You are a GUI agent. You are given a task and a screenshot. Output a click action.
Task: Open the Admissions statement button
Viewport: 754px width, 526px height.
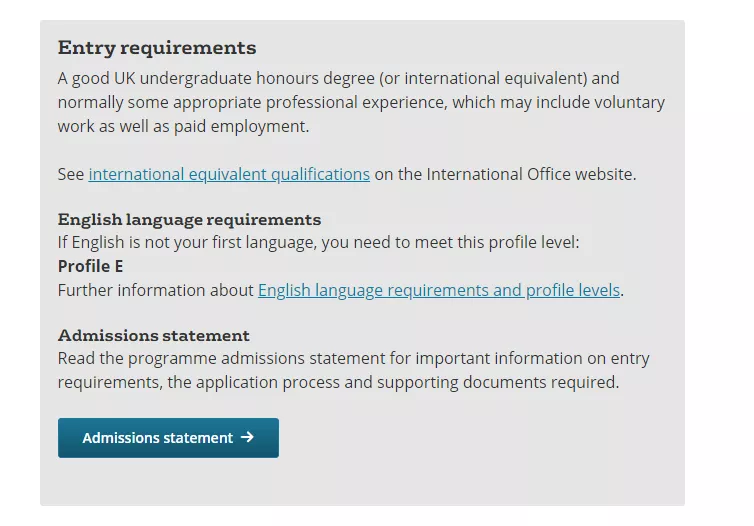(168, 438)
